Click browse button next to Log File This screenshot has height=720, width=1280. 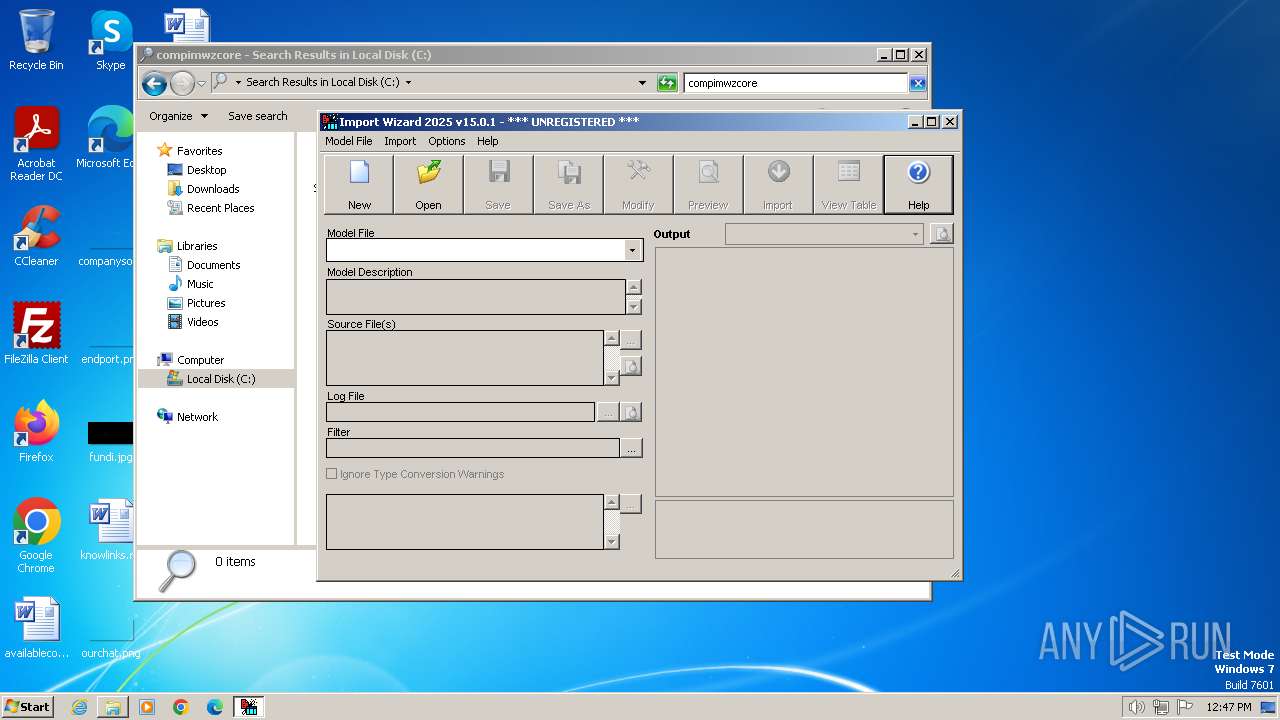pos(608,412)
